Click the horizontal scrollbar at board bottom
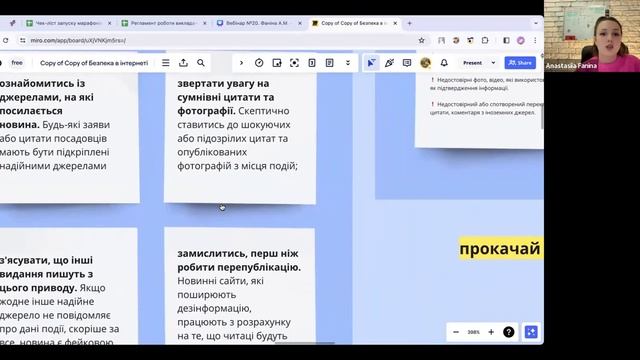 pyautogui.click(x=304, y=343)
